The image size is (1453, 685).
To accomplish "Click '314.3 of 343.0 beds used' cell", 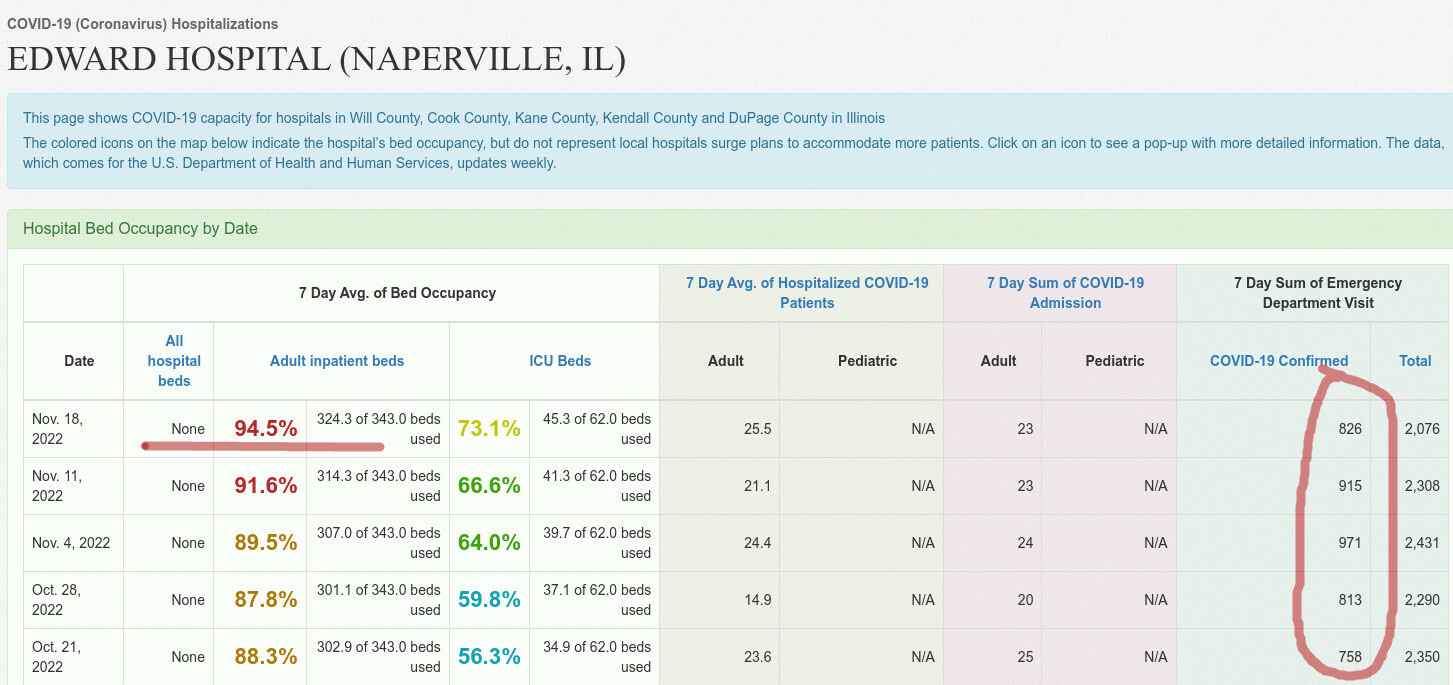I will [378, 486].
